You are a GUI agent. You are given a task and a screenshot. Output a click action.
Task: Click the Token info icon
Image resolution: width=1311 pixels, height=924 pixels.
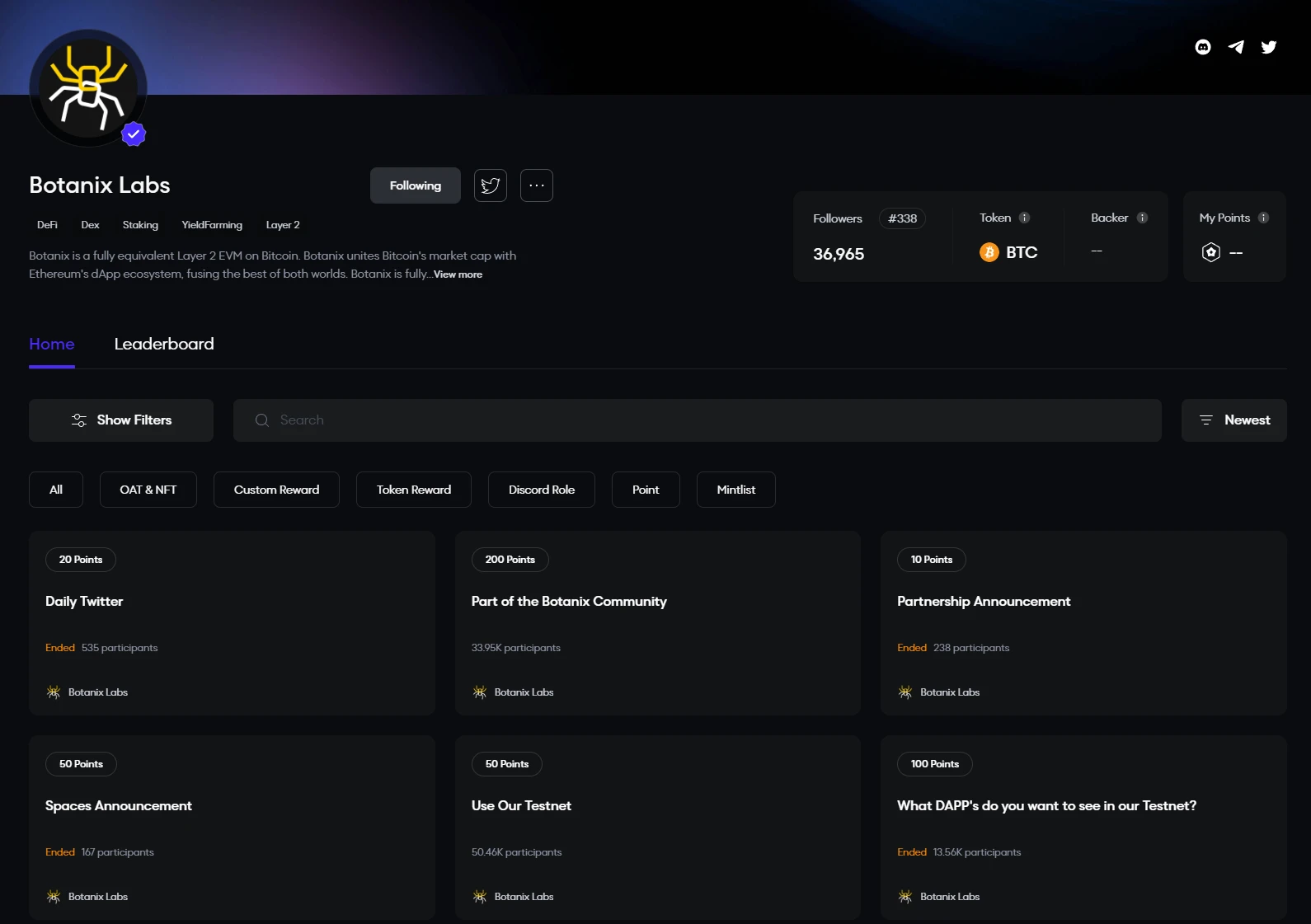(x=1024, y=218)
